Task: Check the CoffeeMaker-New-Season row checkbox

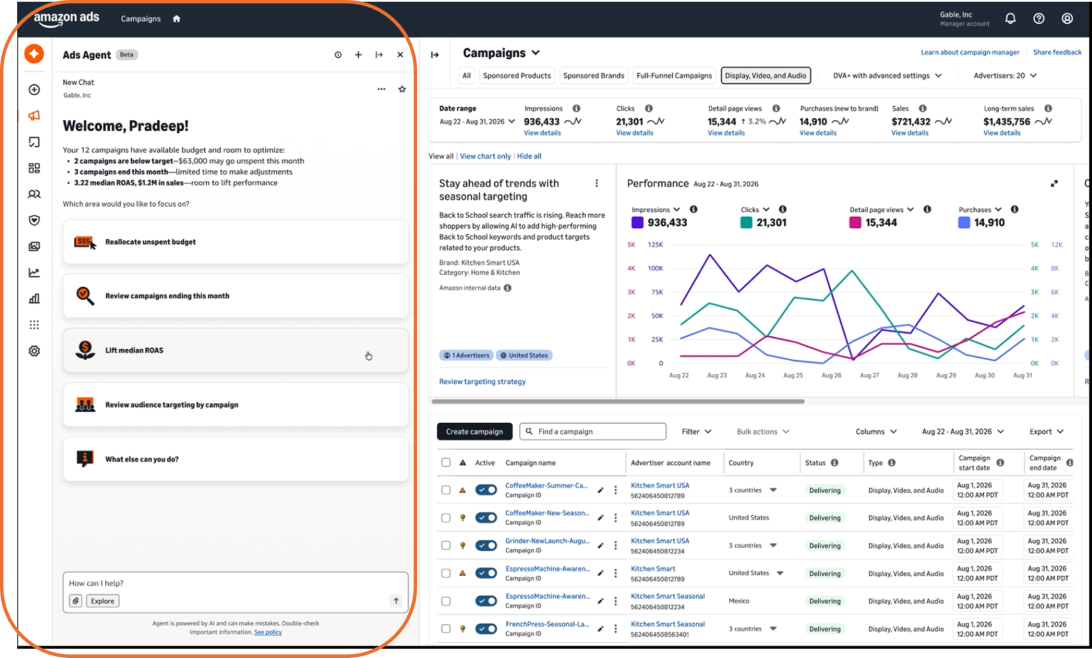Action: (x=446, y=517)
